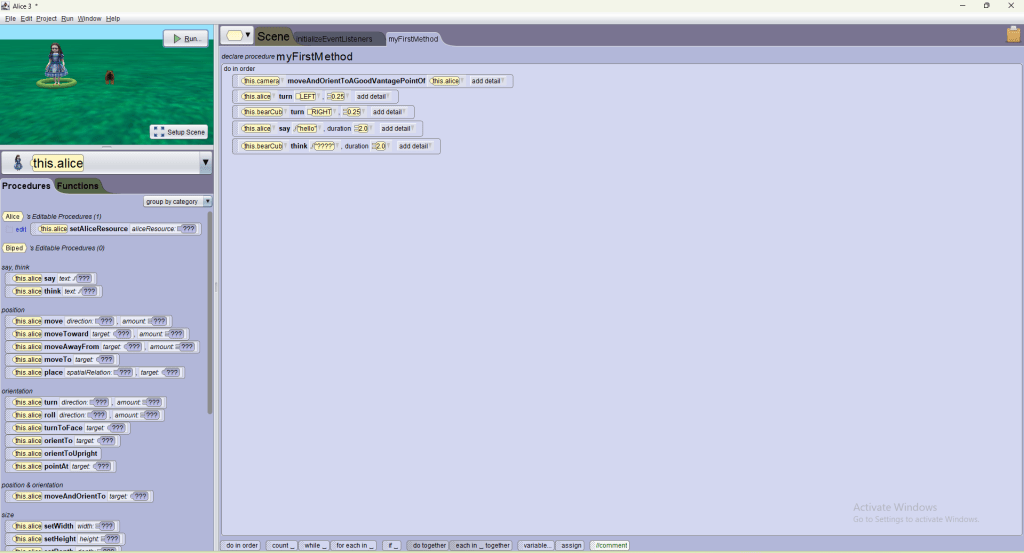Image resolution: width=1024 pixels, height=553 pixels.
Task: Open the class selector hexagon dropdown
Action: (236, 35)
